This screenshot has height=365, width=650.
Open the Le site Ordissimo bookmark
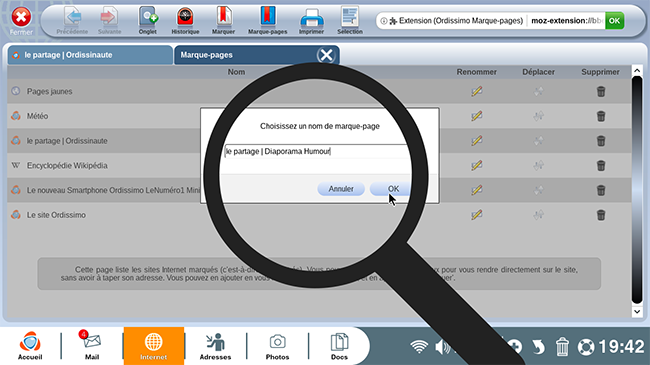pos(56,215)
